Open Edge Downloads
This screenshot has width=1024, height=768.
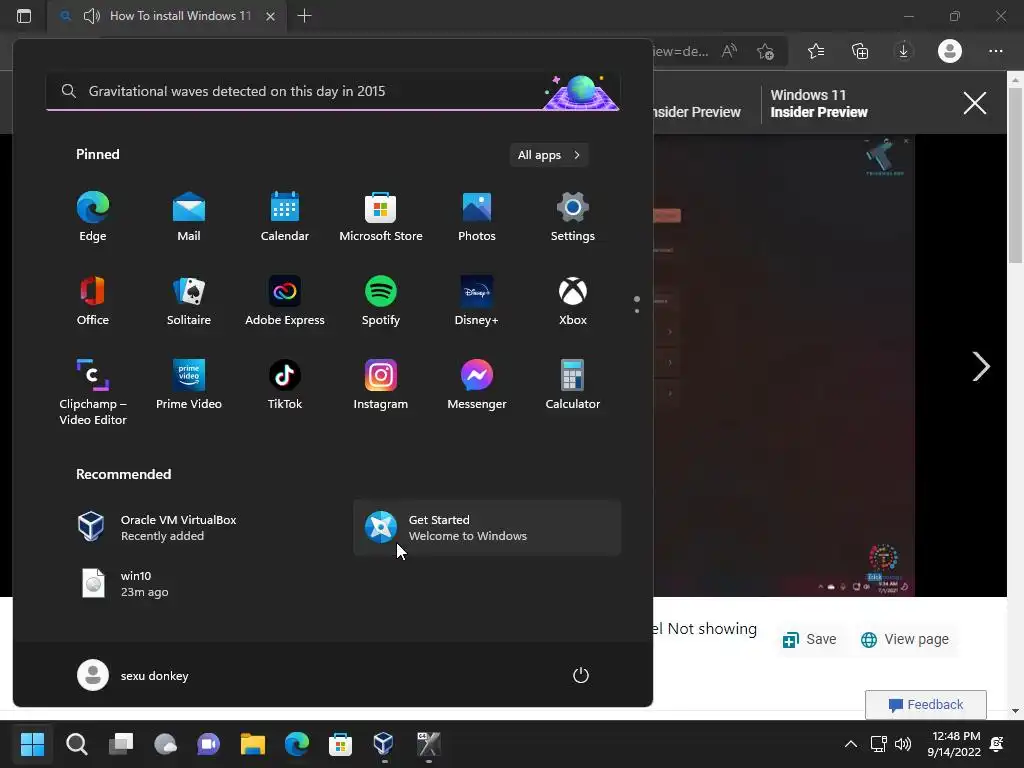pos(904,51)
